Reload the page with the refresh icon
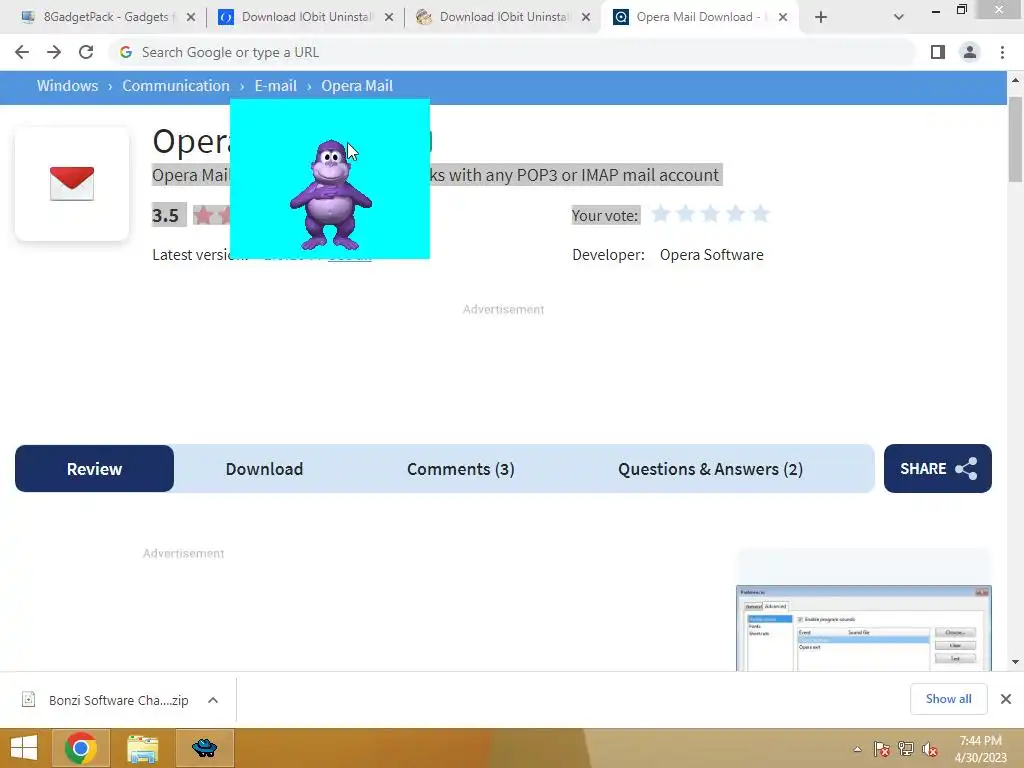Viewport: 1024px width, 768px height. coord(86,52)
